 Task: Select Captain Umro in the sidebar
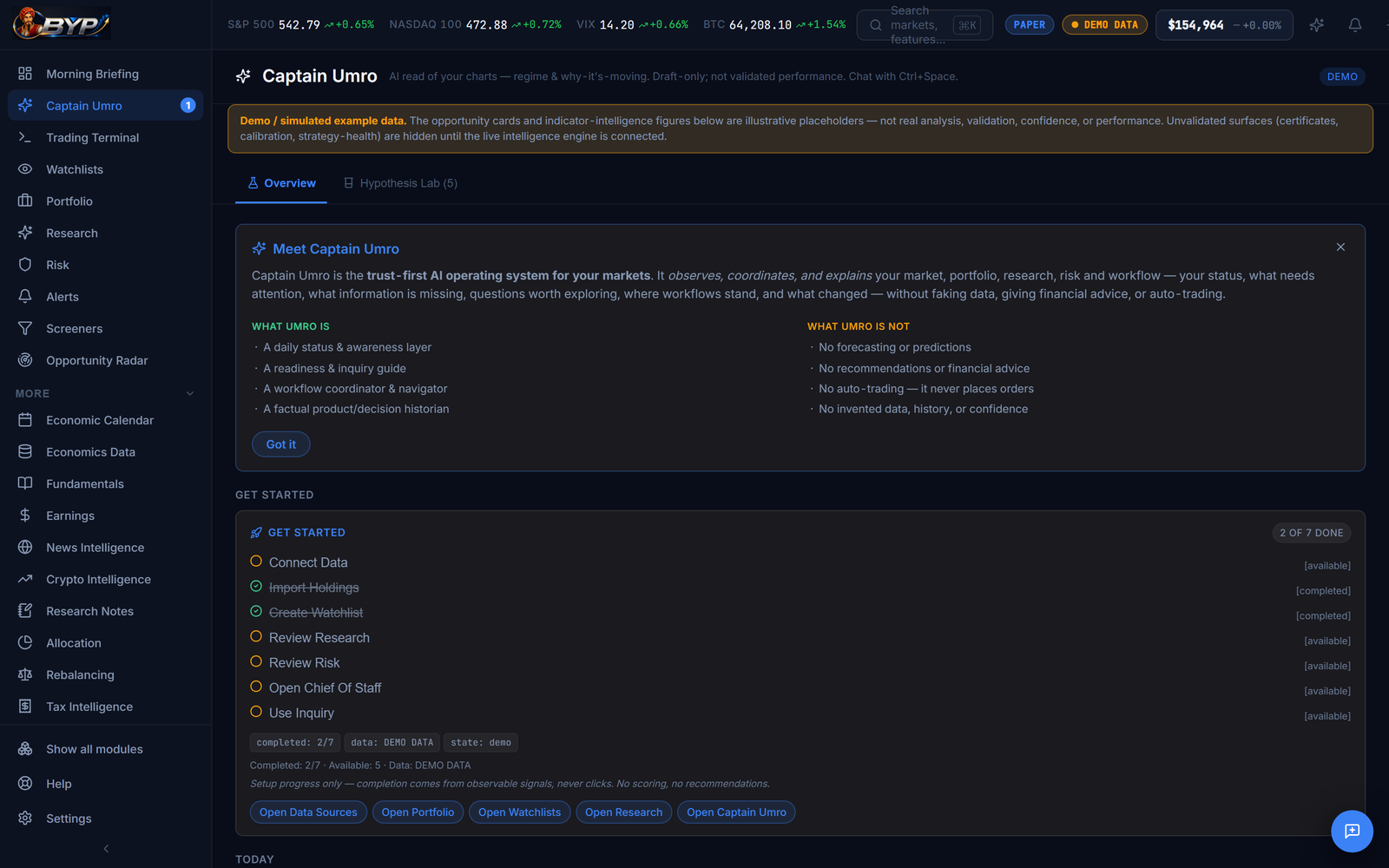(x=106, y=105)
